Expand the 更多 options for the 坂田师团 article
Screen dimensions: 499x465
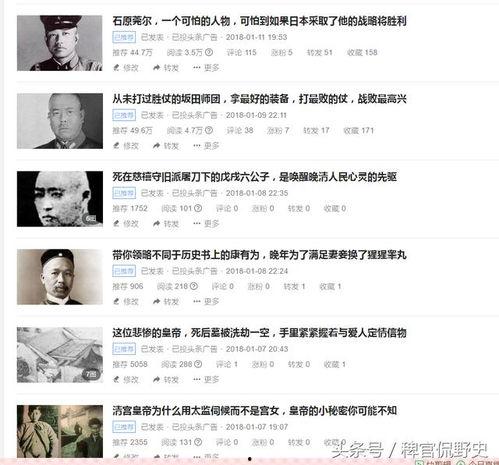pyautogui.click(x=197, y=146)
